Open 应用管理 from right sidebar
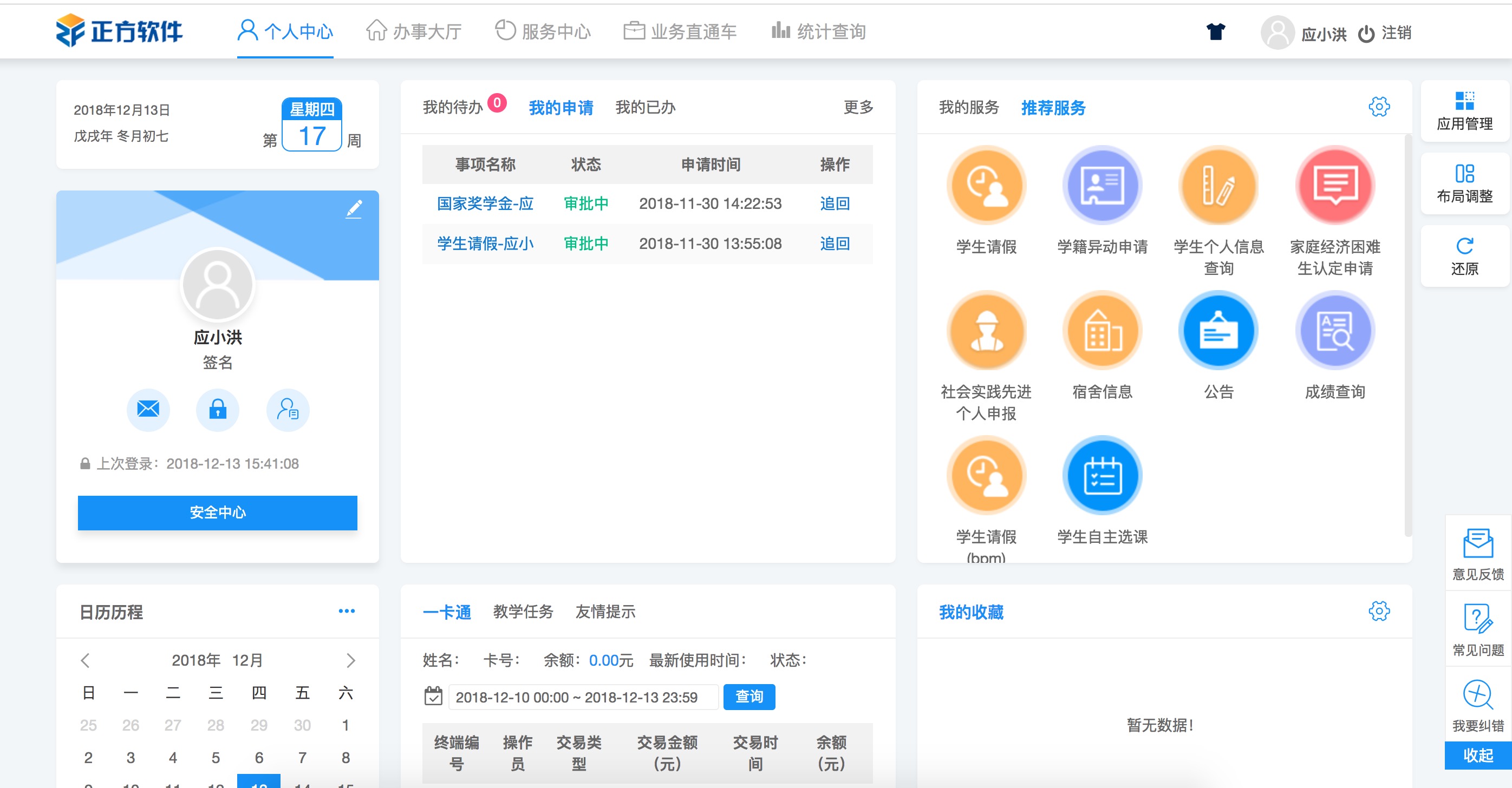The image size is (1512, 788). point(1464,111)
